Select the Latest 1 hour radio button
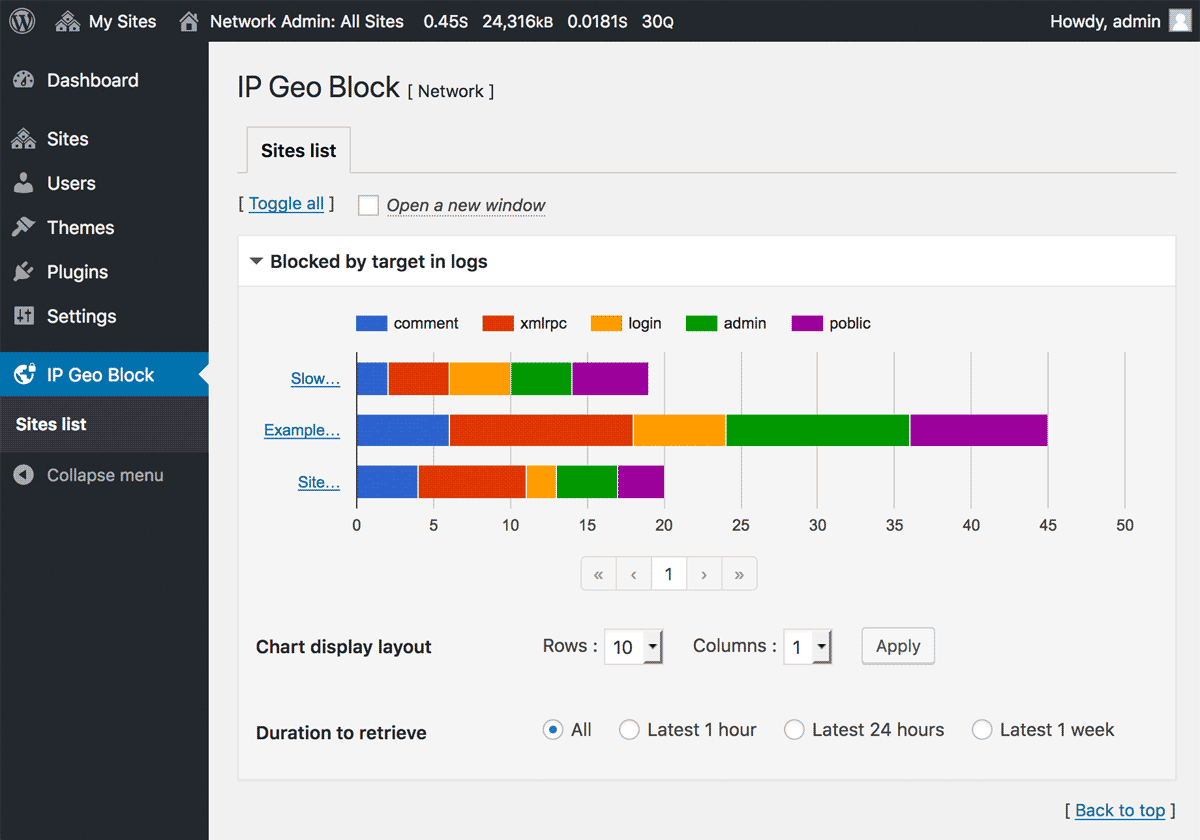The image size is (1200, 840). 629,730
